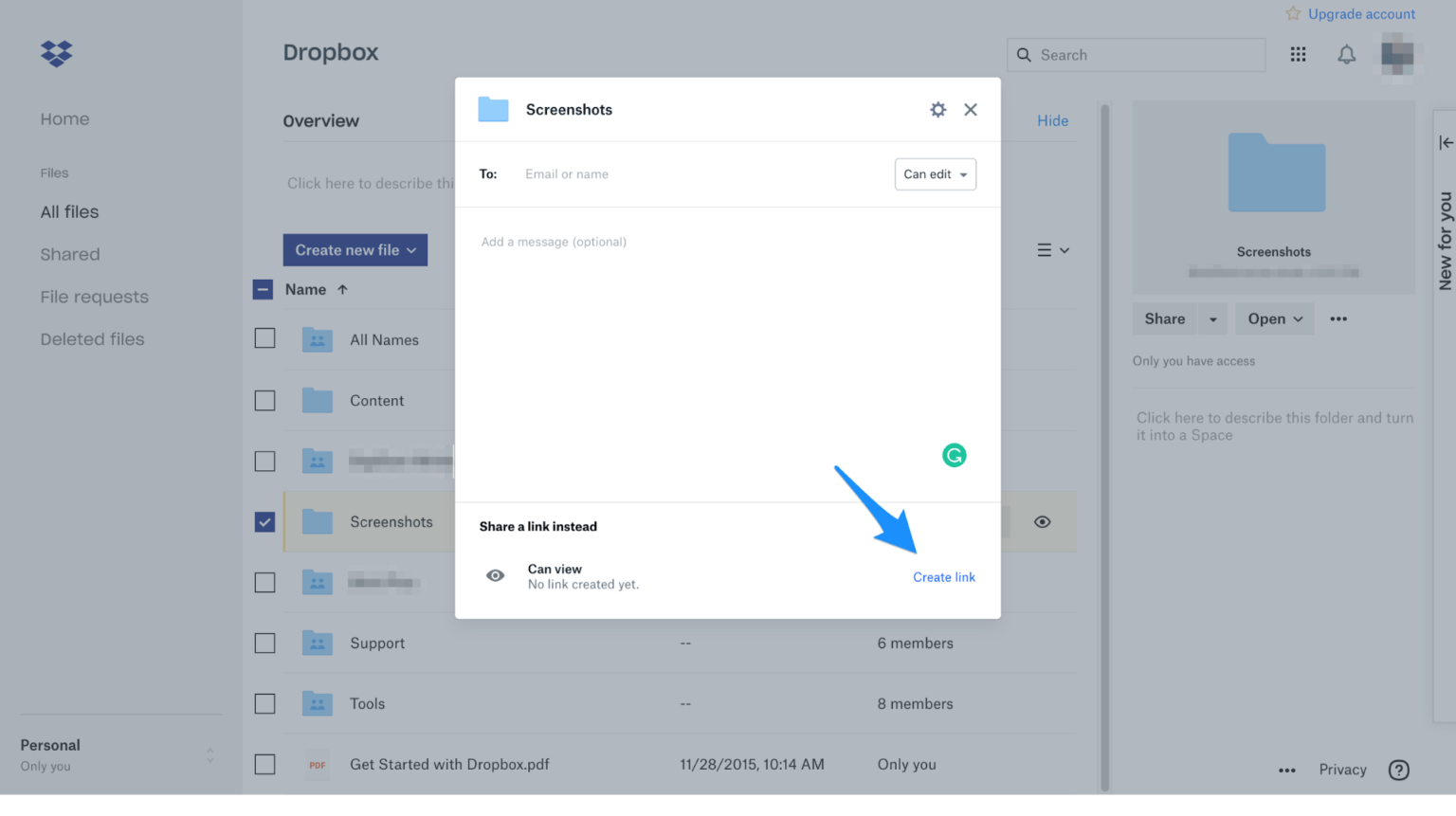
Task: Click the 8 members text on Tools row
Action: pos(916,703)
